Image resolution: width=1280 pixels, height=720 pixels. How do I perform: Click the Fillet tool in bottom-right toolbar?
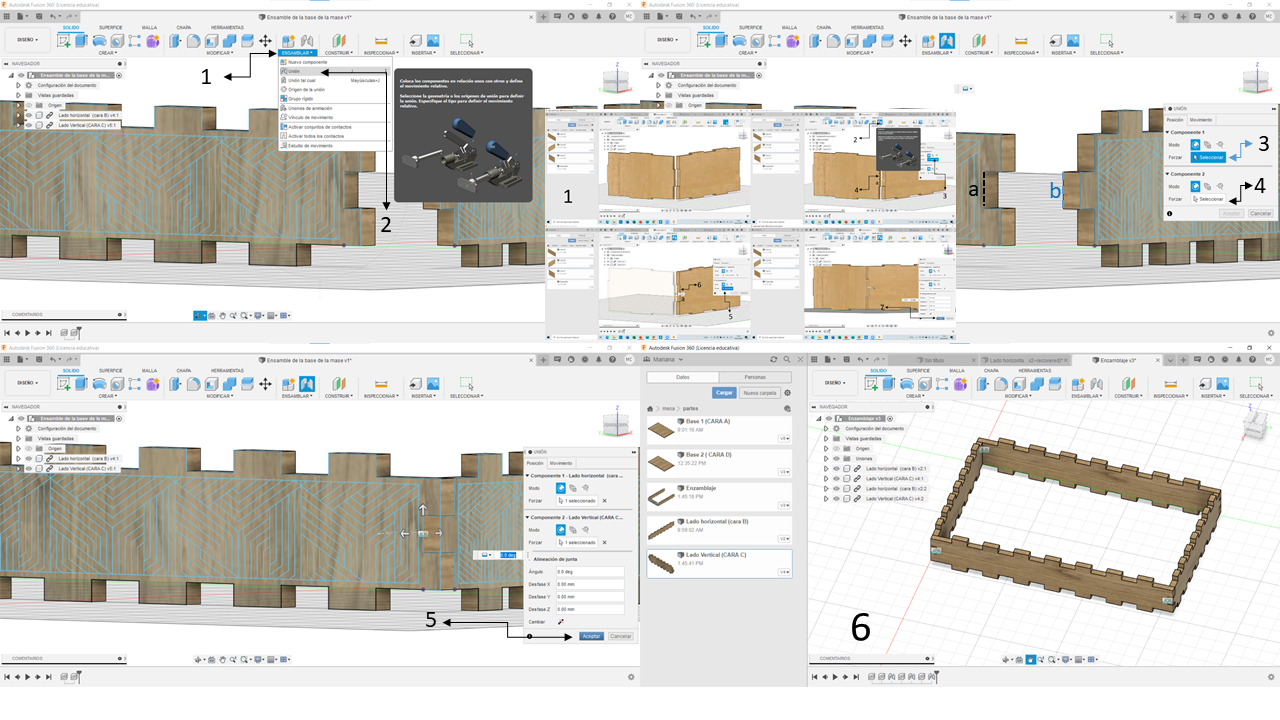click(999, 384)
